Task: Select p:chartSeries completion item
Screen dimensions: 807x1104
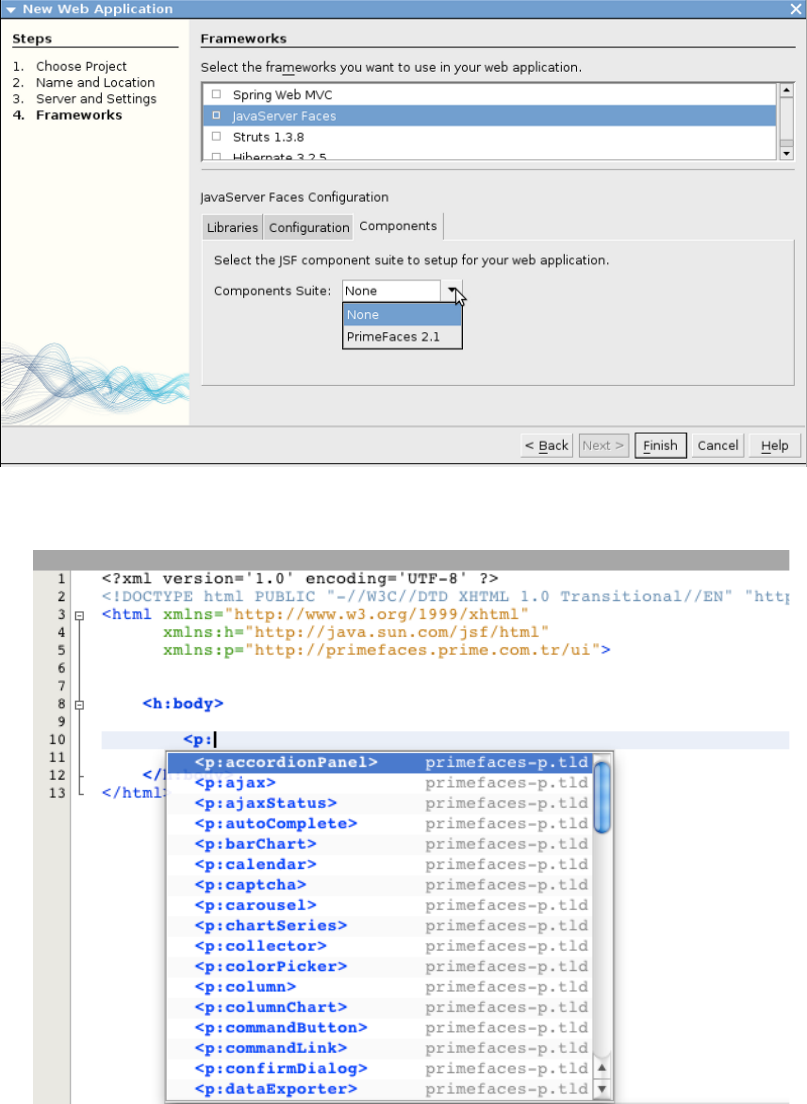Action: pyautogui.click(x=380, y=926)
